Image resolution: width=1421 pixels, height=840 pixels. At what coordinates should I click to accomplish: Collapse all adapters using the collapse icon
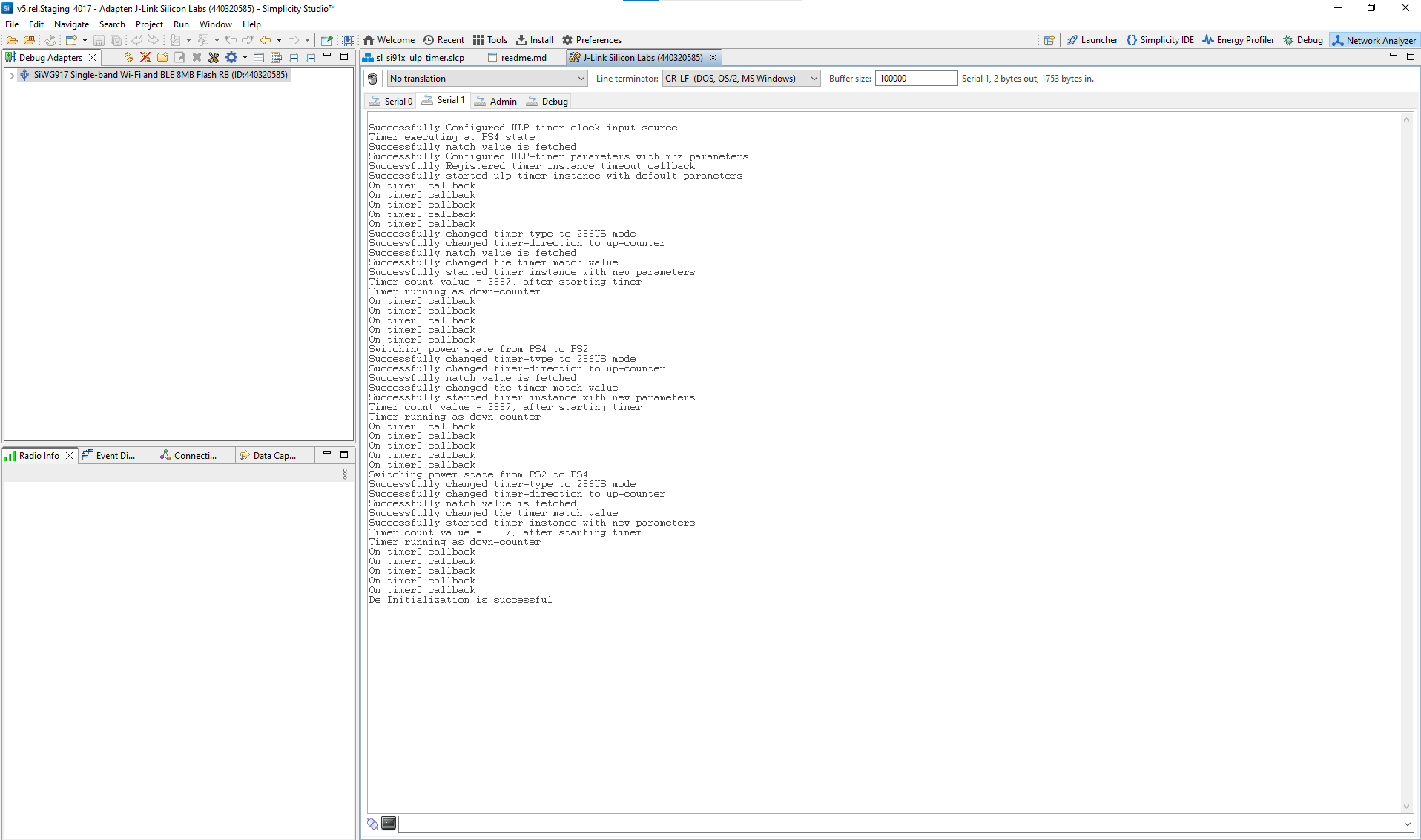[293, 57]
